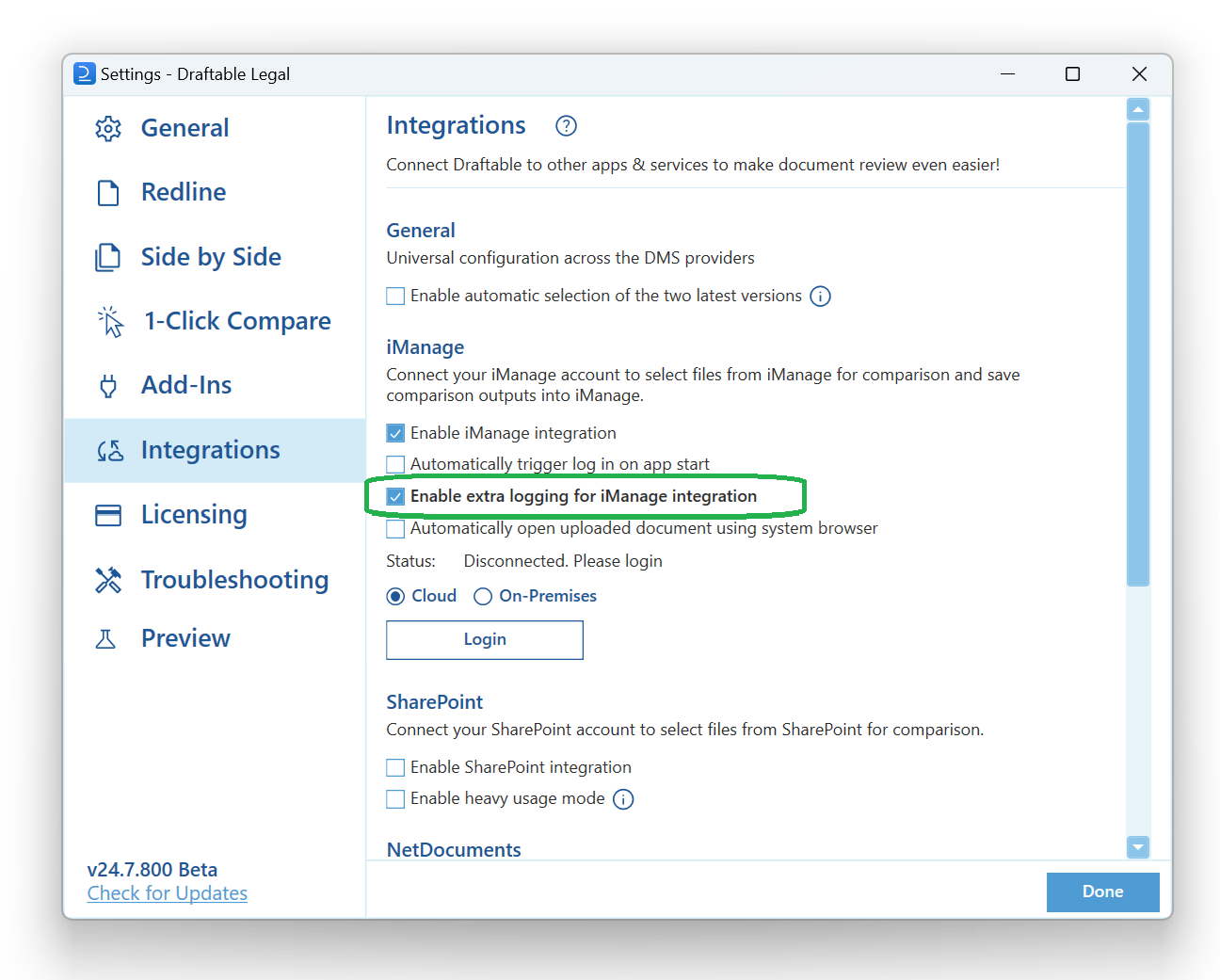This screenshot has height=980, width=1220.
Task: Disable the iManage integration checkbox
Action: click(395, 432)
